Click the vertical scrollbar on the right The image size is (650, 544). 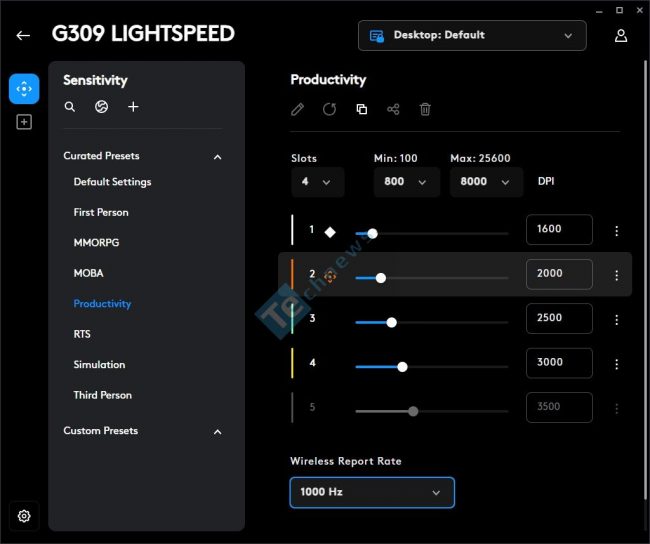[645, 280]
